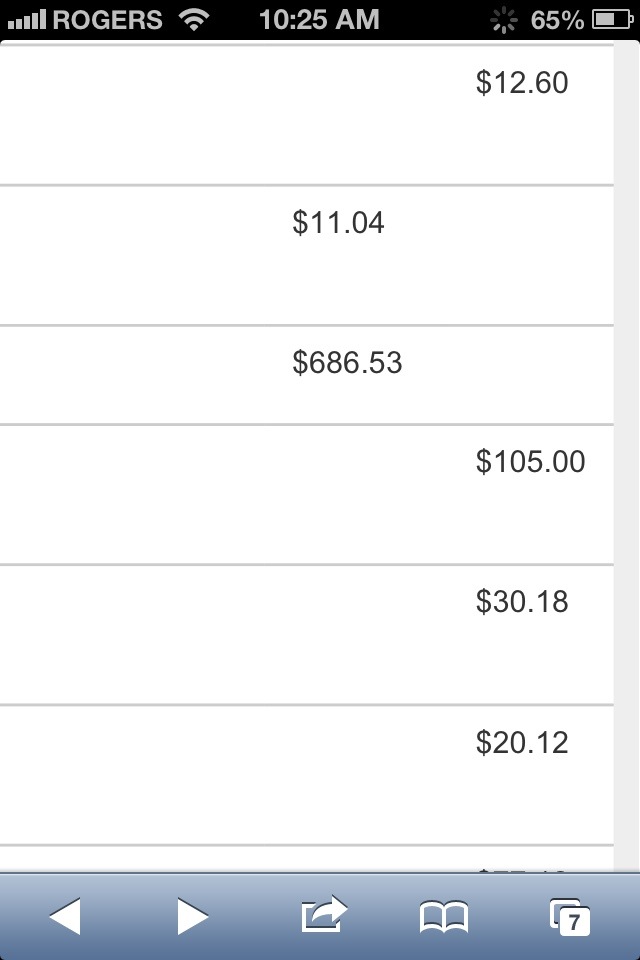Select the $12.60 amount
This screenshot has height=960, width=640.
[x=522, y=83]
